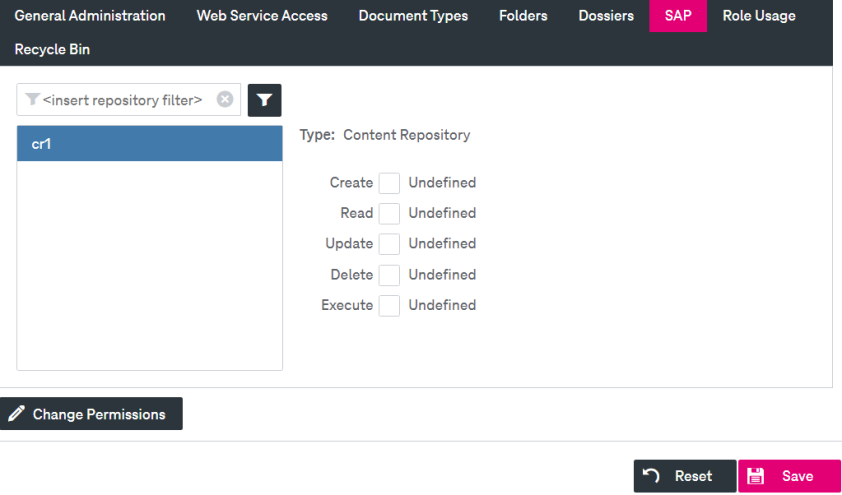Select the cr1 repository in the list
The image size is (842, 495).
(x=150, y=144)
